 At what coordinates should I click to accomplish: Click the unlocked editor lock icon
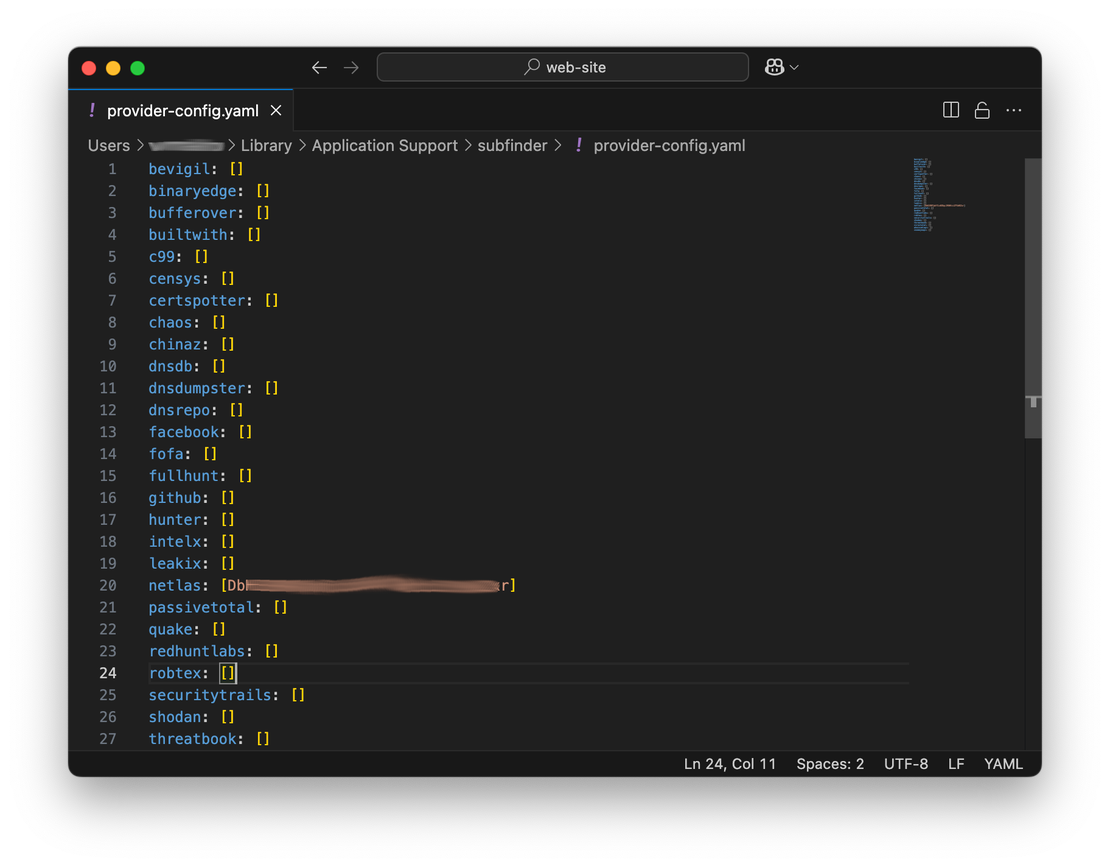982,110
